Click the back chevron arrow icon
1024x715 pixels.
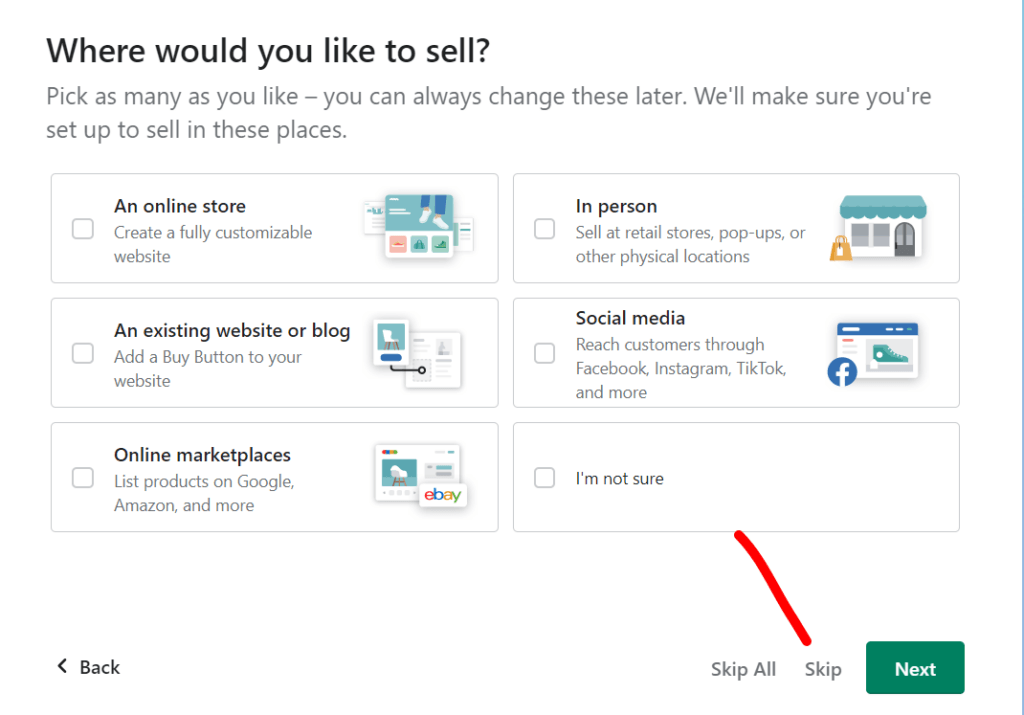click(62, 667)
